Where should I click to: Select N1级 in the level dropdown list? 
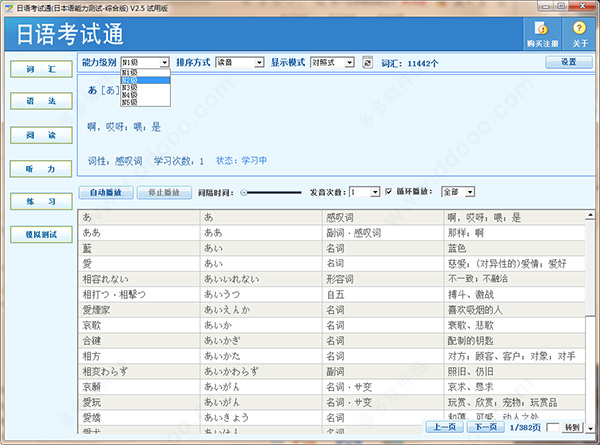pyautogui.click(x=145, y=73)
